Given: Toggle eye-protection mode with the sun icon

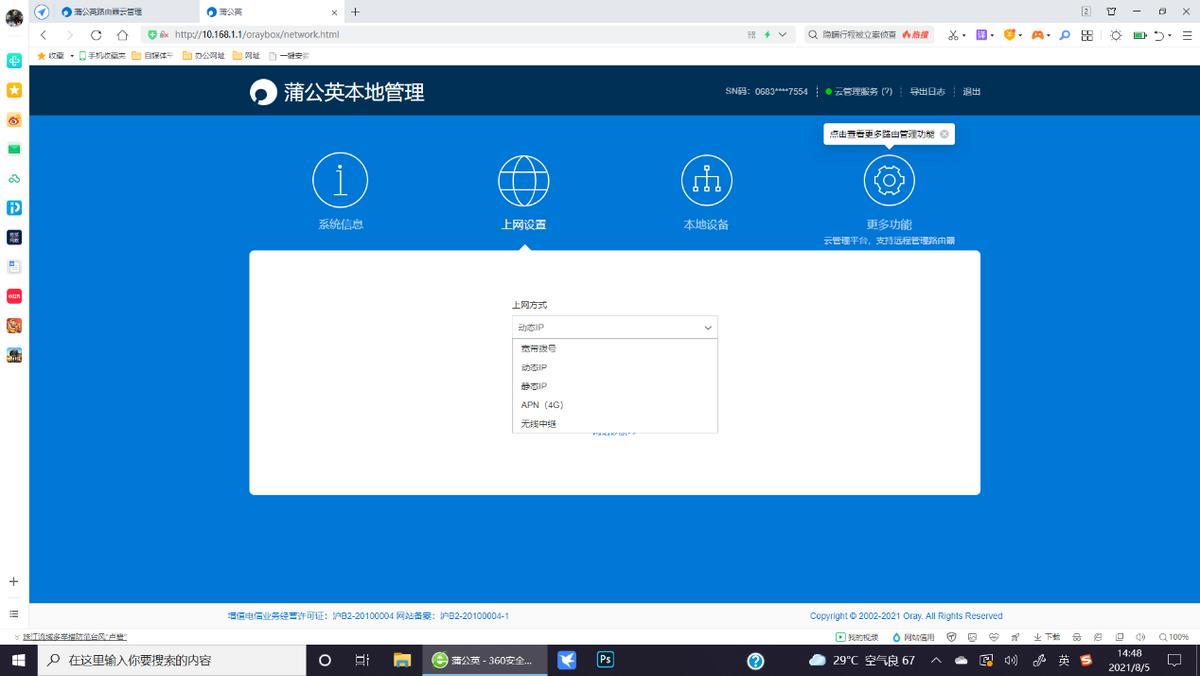Looking at the screenshot, I should (1116, 34).
